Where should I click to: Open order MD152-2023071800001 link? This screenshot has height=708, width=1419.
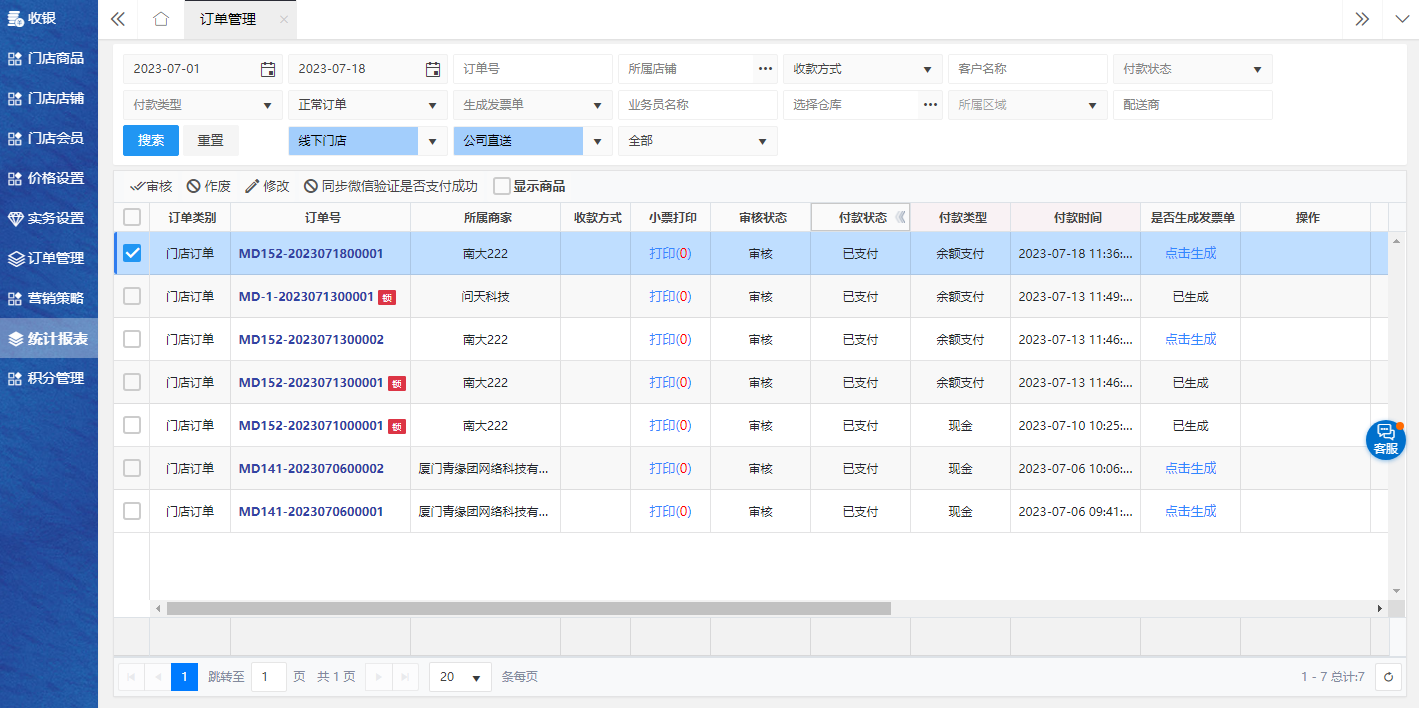point(311,254)
